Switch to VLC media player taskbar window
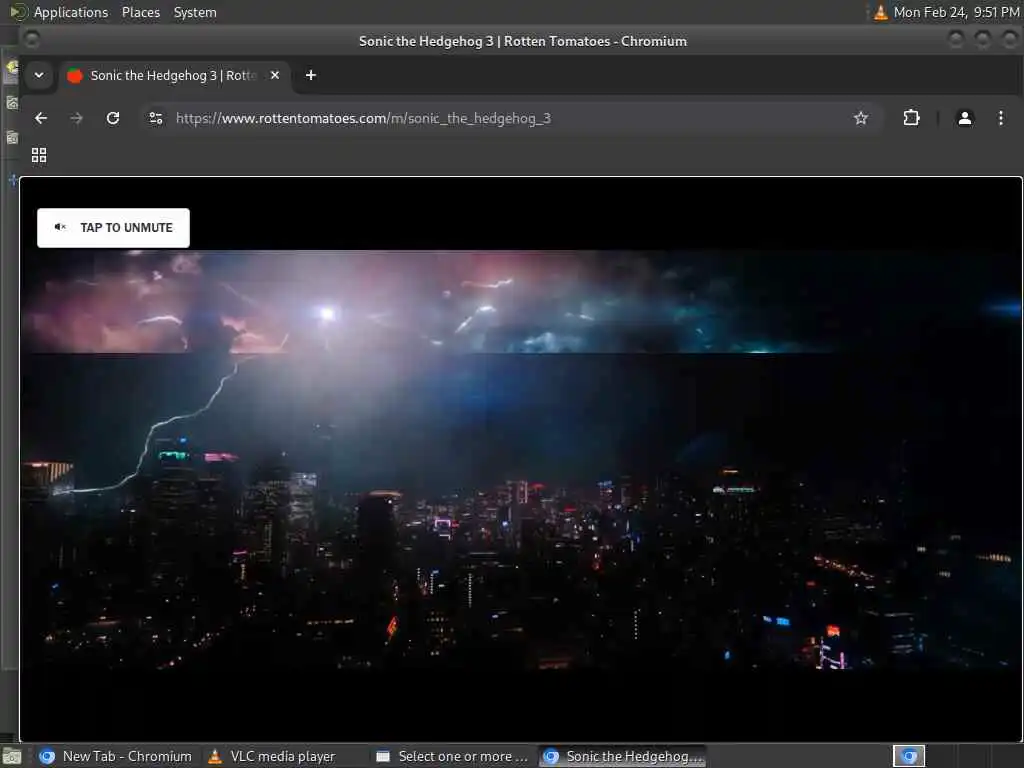 [x=272, y=756]
